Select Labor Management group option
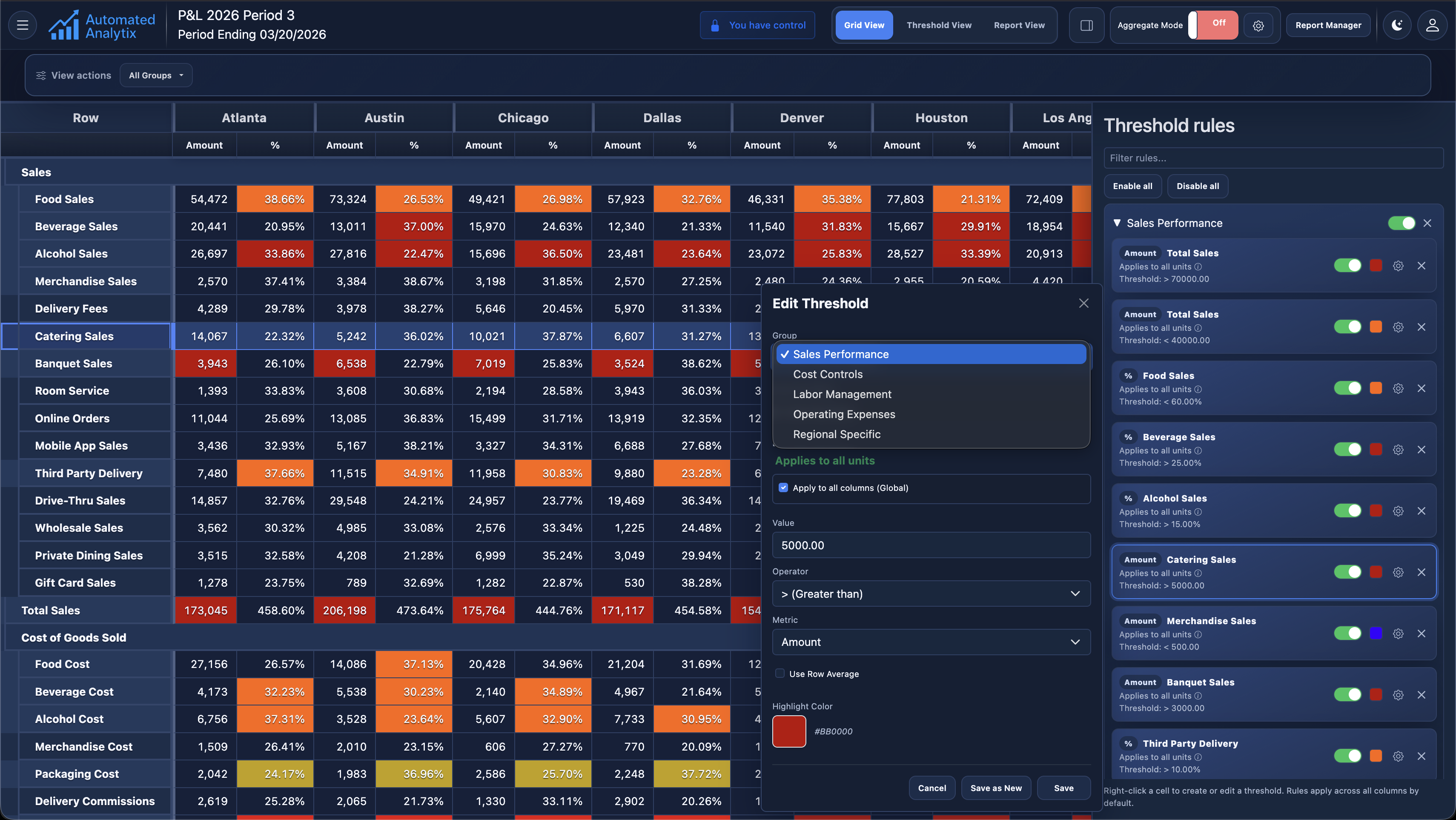1456x820 pixels. pos(842,394)
